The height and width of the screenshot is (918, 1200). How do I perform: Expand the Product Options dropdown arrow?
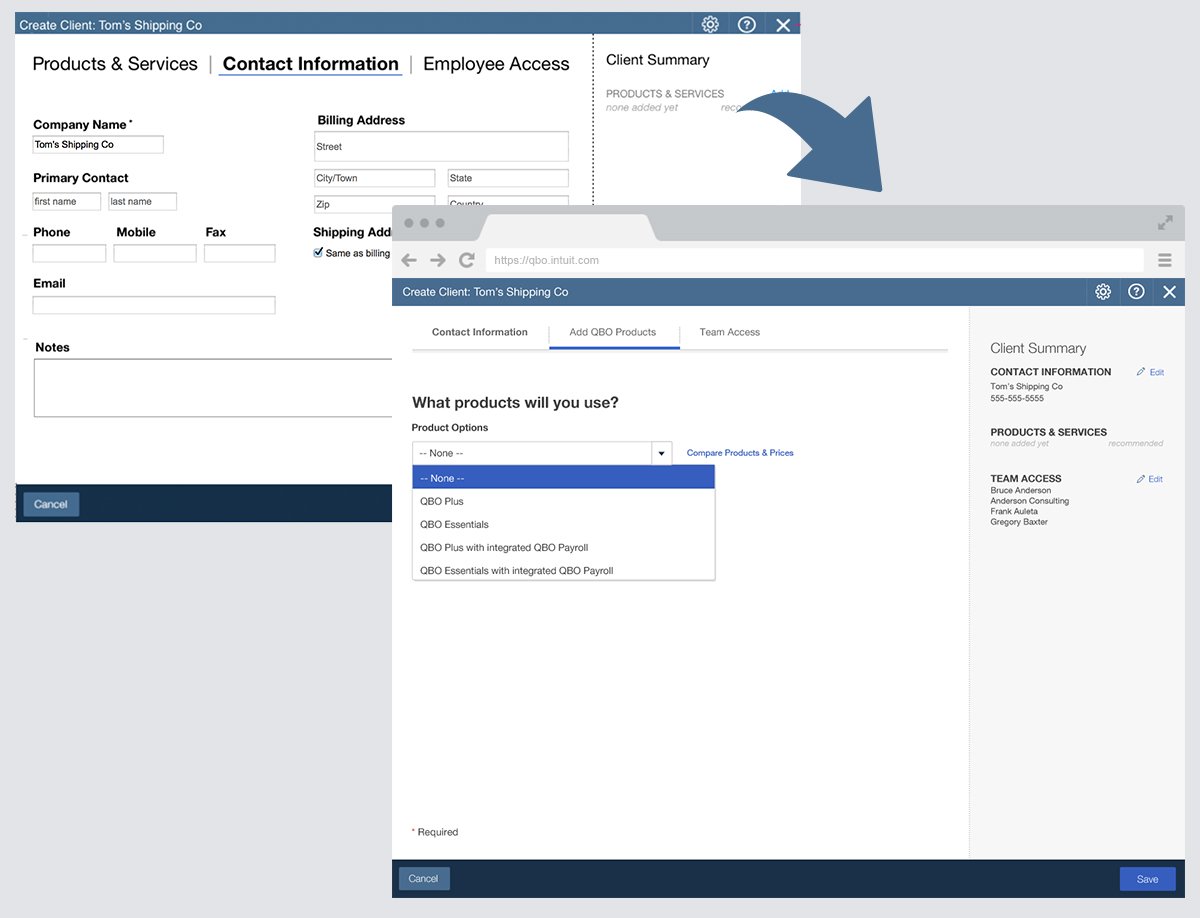tap(661, 454)
